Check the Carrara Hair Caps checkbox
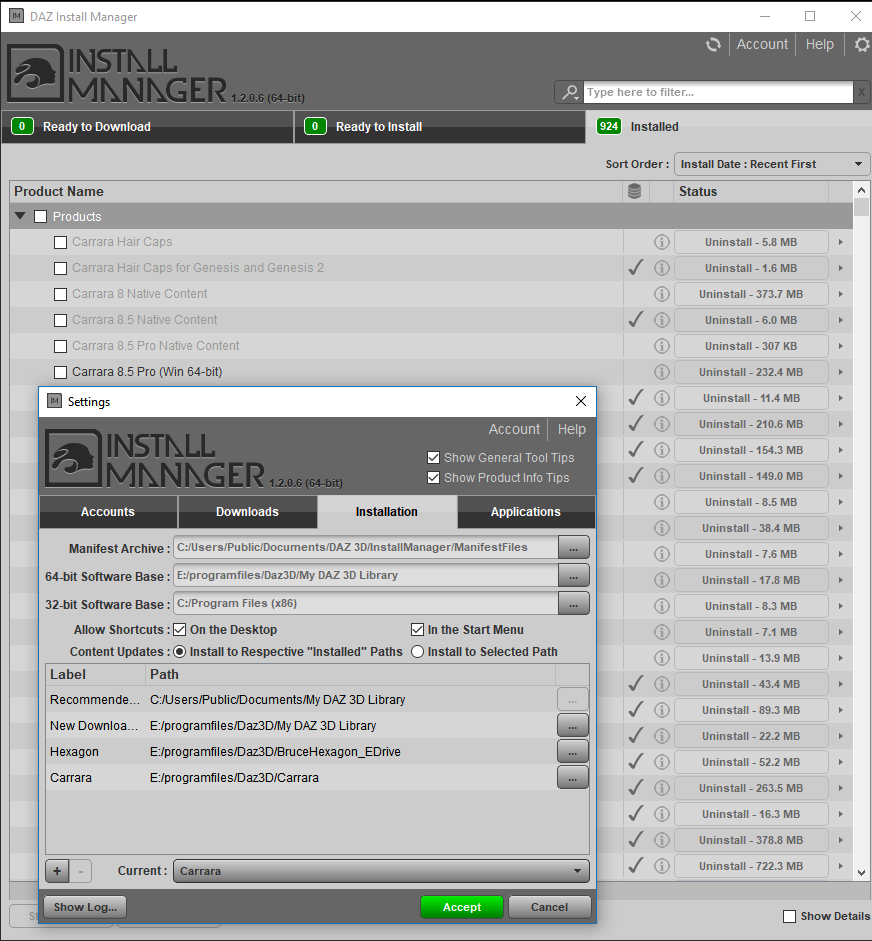872x941 pixels. 60,242
